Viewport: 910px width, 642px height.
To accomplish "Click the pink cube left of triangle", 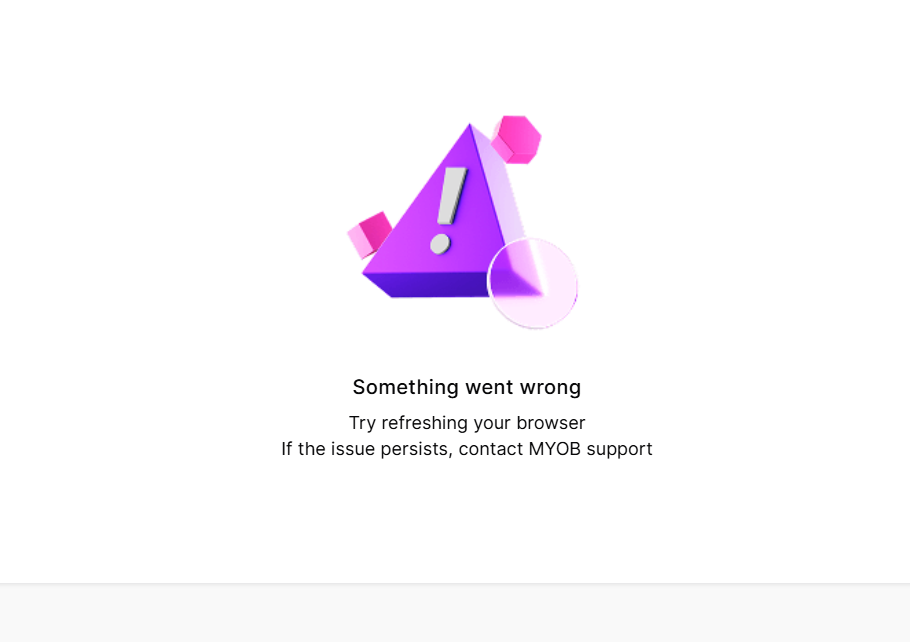I will coord(370,235).
